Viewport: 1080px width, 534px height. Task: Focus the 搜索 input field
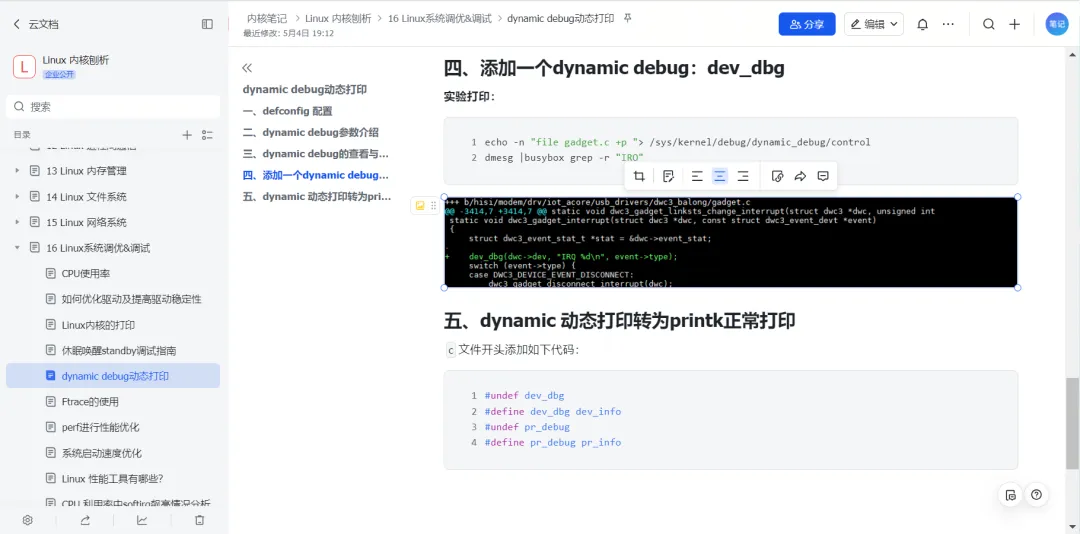coord(113,107)
